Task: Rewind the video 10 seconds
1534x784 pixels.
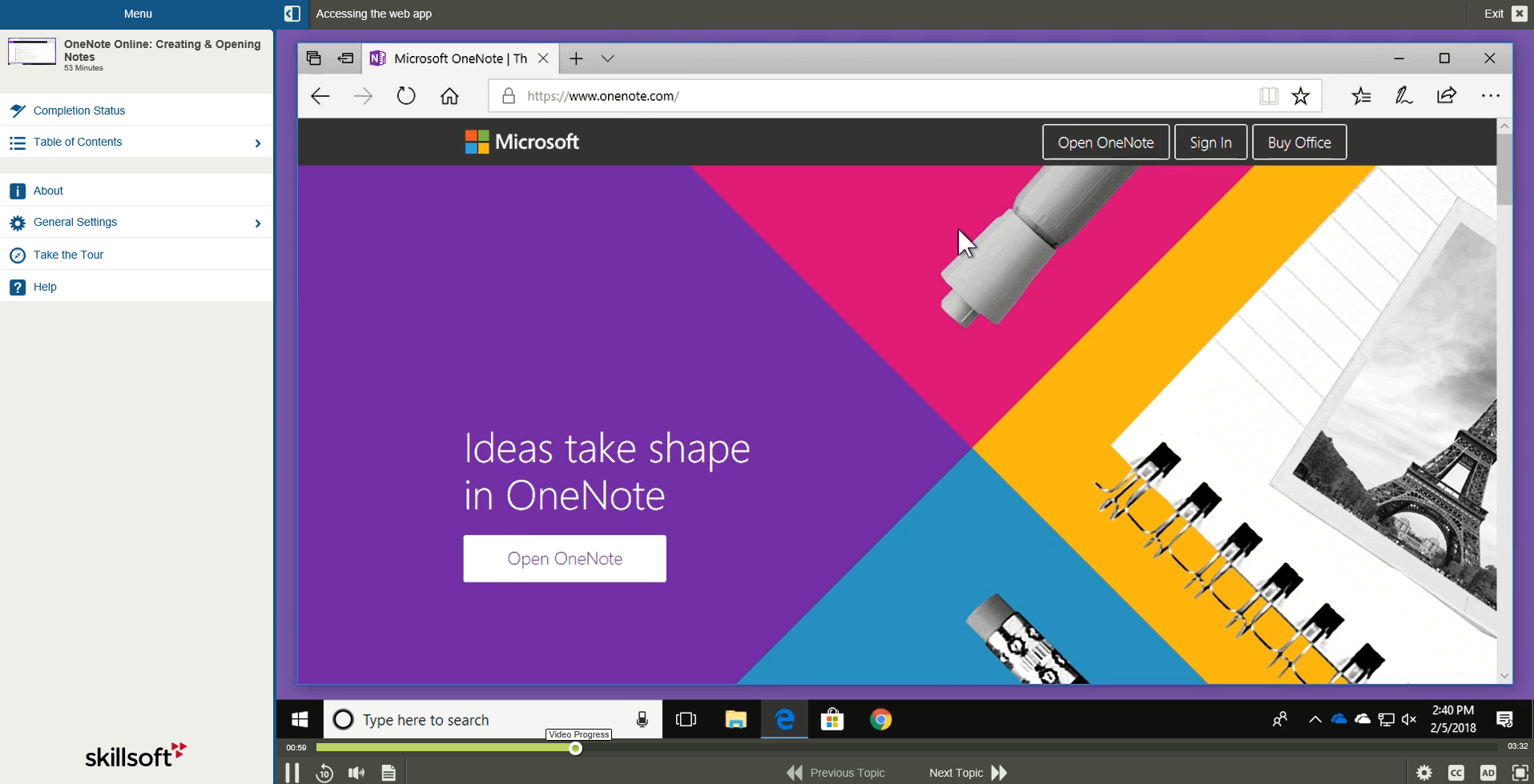Action: [x=324, y=772]
